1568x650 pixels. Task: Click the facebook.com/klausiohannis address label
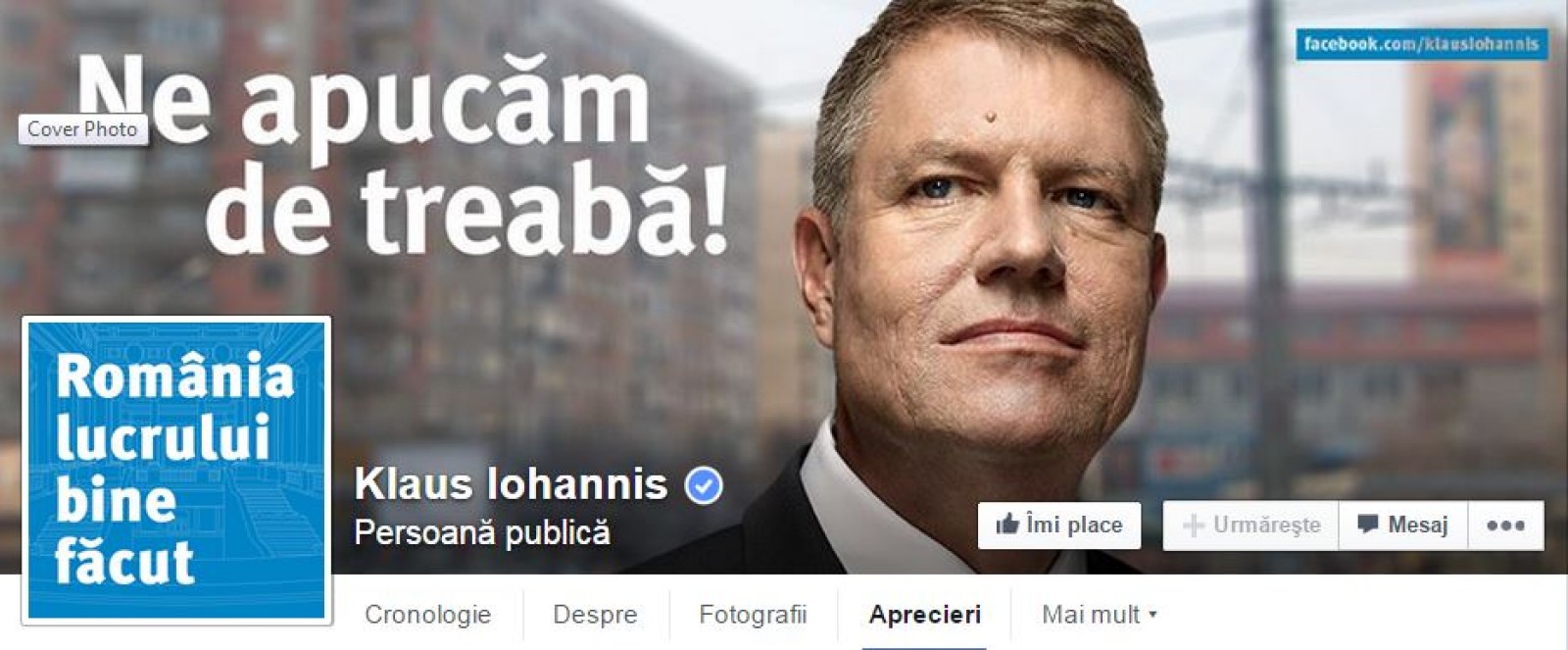pyautogui.click(x=1421, y=44)
